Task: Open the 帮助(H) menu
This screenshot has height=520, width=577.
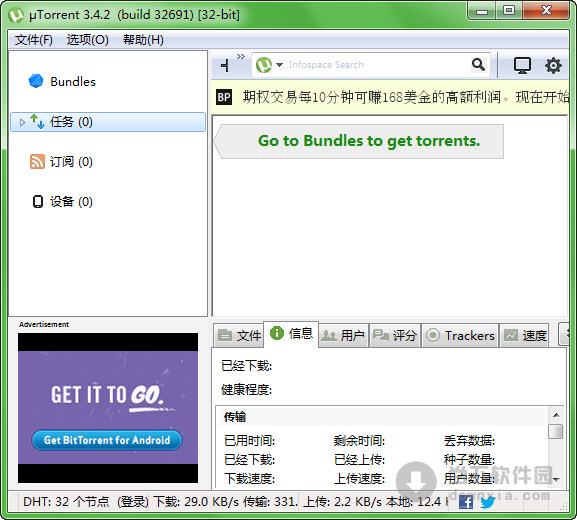Action: point(143,40)
